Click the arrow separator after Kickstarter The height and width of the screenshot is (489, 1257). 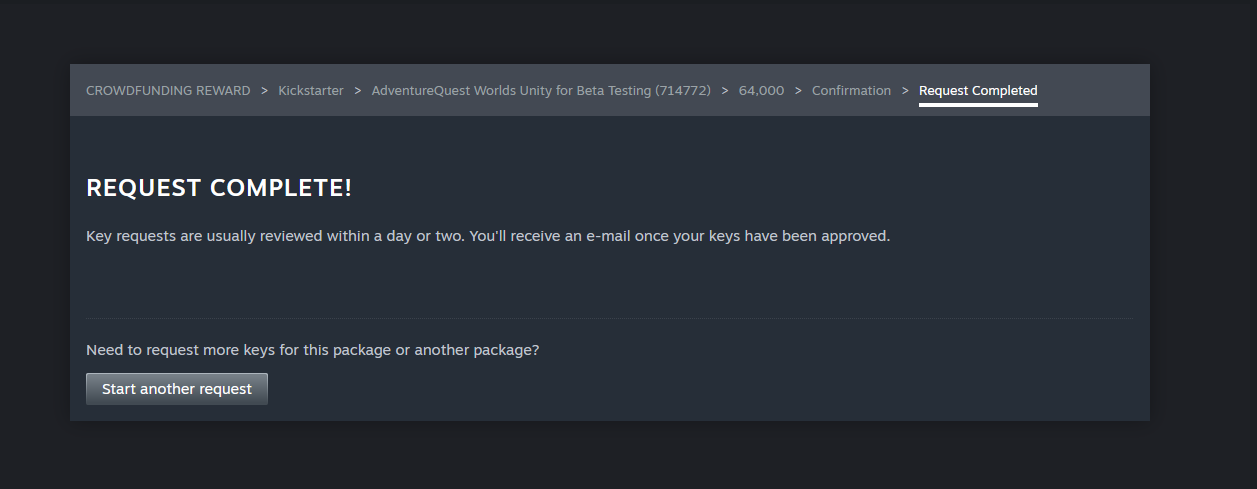(x=358, y=91)
